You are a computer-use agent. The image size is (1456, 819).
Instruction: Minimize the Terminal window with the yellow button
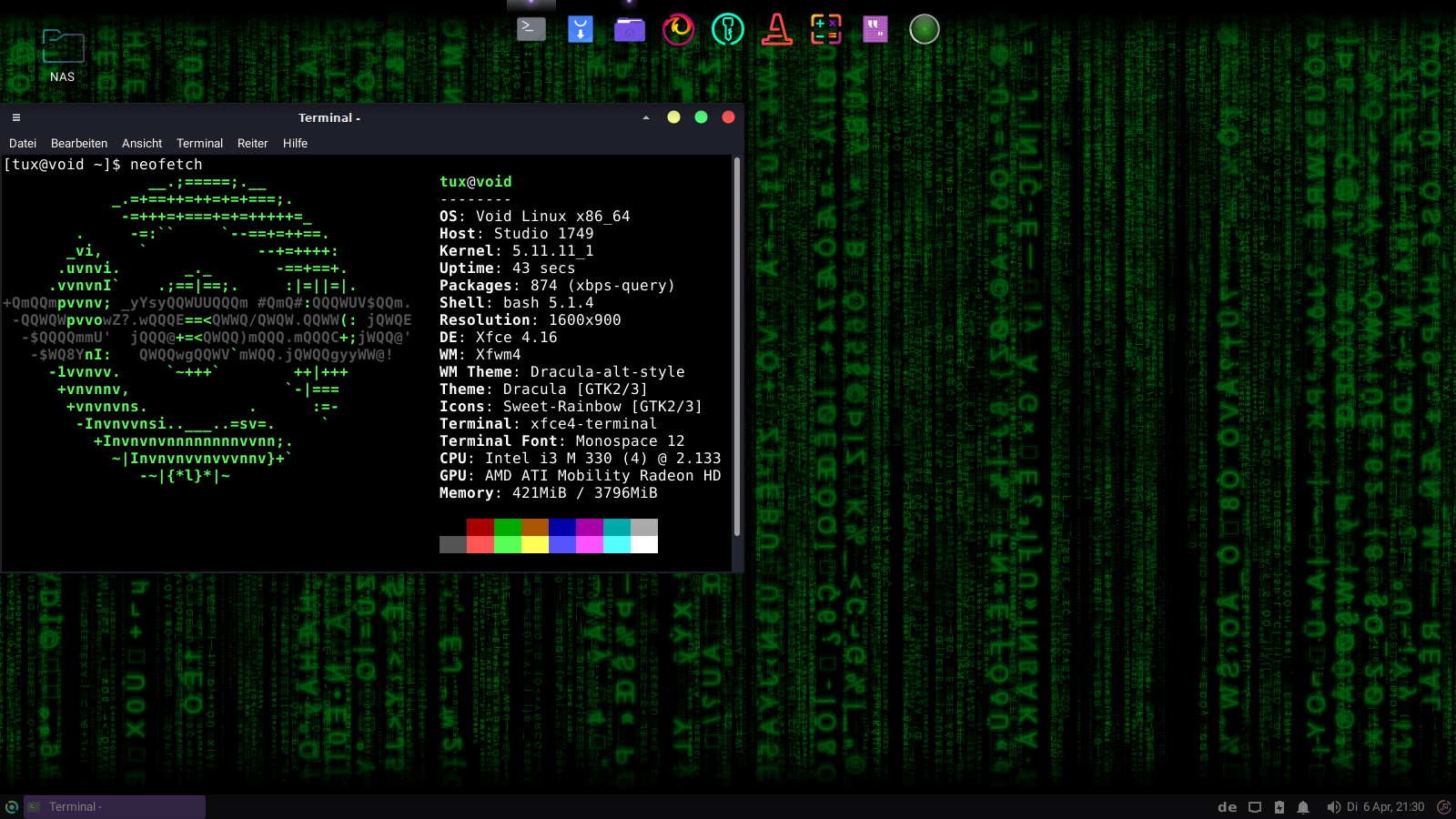673,117
